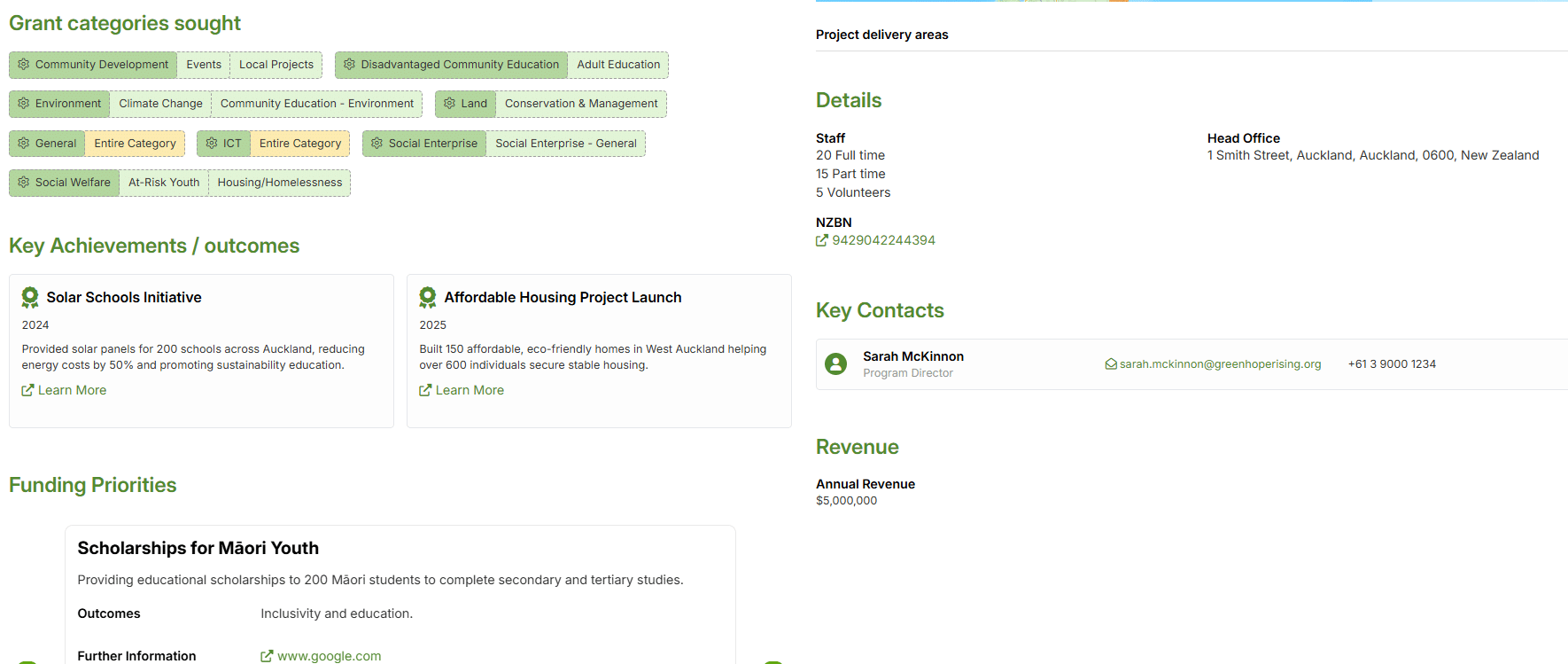Click the envelope icon beside Sarah's email
The image size is (1568, 664).
(x=1111, y=364)
